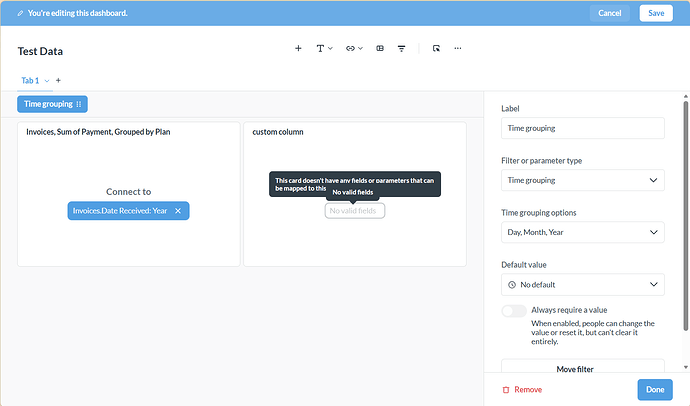Open Filter or parameter type dropdown
Image resolution: width=690 pixels, height=406 pixels.
583,180
